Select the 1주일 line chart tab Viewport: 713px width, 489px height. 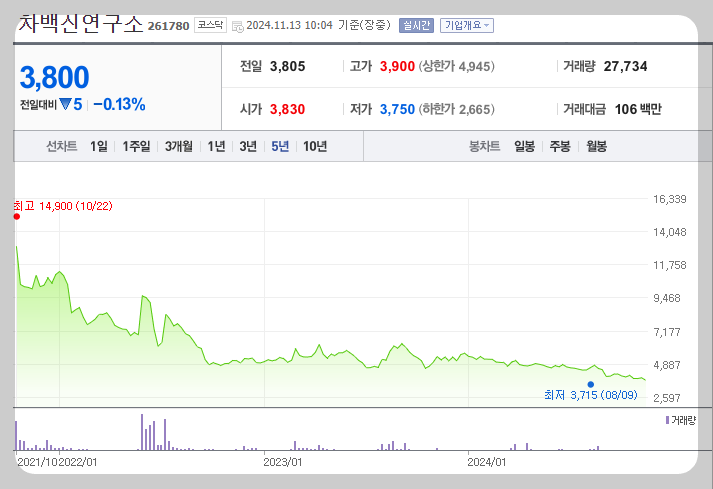click(136, 146)
